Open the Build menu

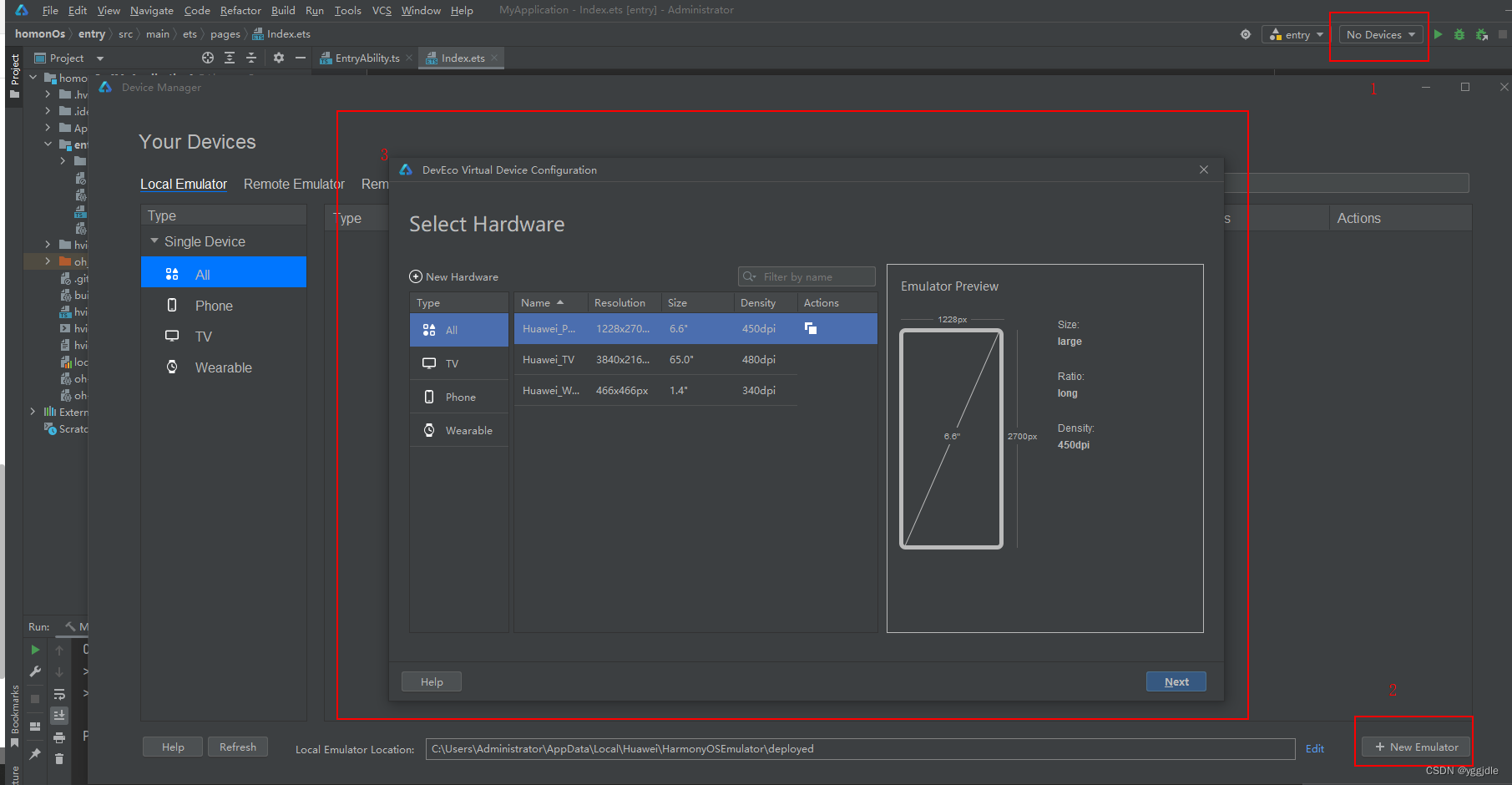pos(283,10)
